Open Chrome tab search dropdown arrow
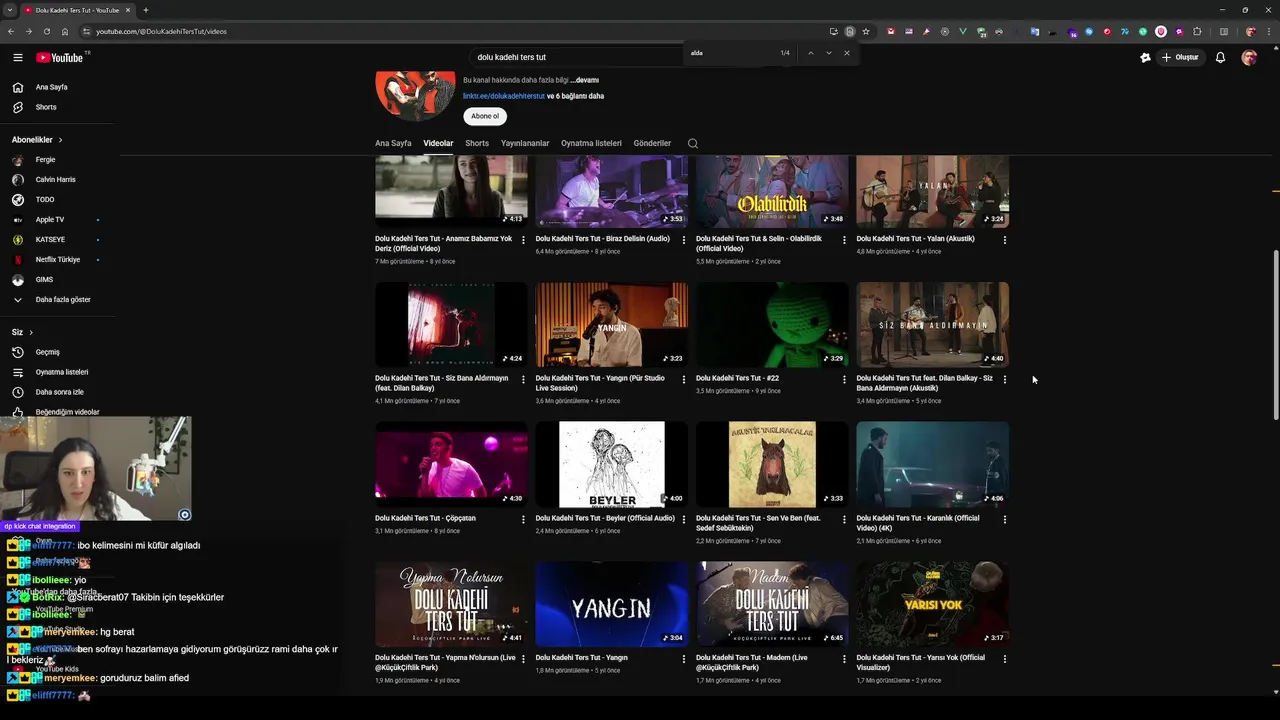 (x=10, y=10)
